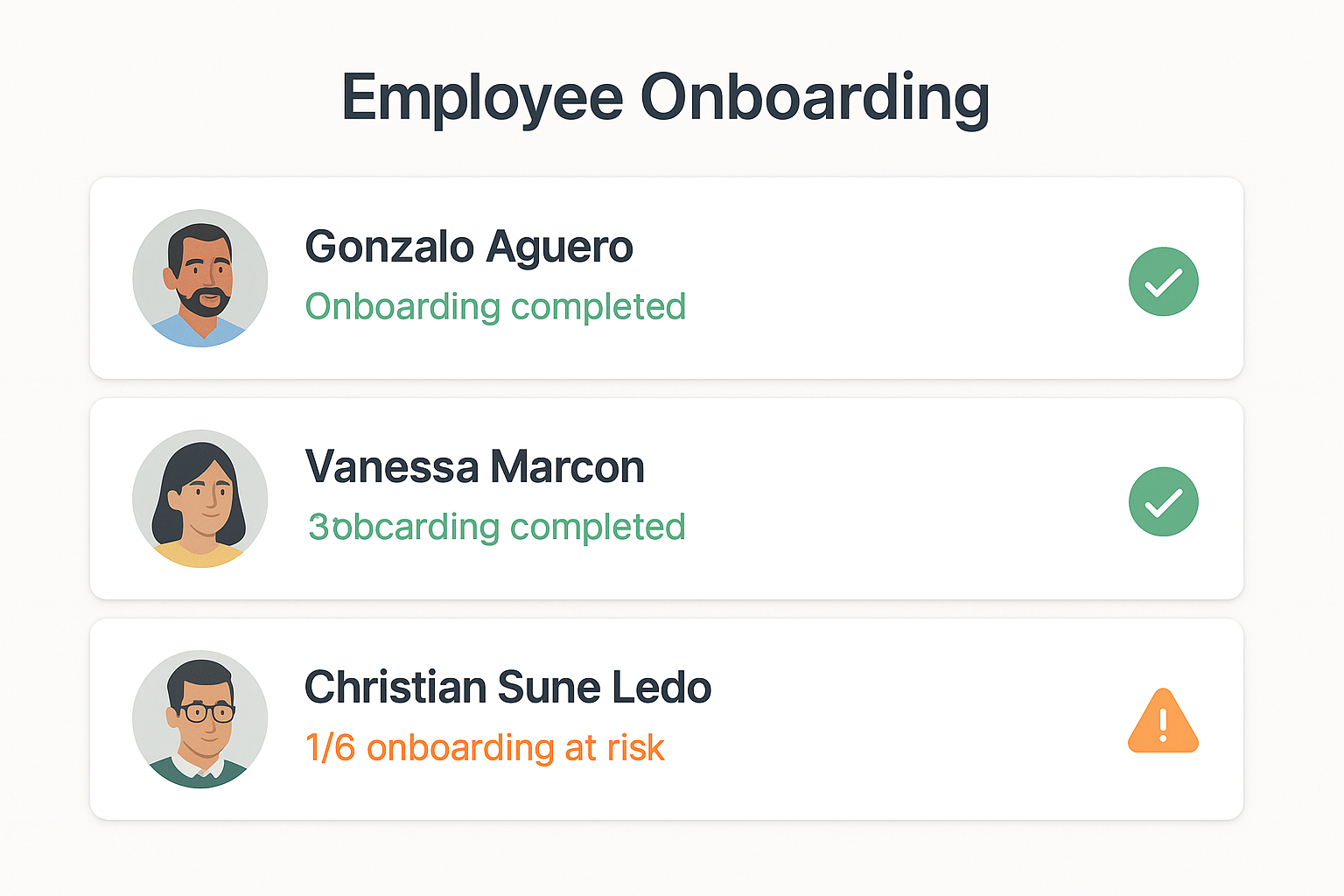1344x896 pixels.
Task: Click orange warning triangle for Christian Sune Ledo
Action: (x=1163, y=722)
